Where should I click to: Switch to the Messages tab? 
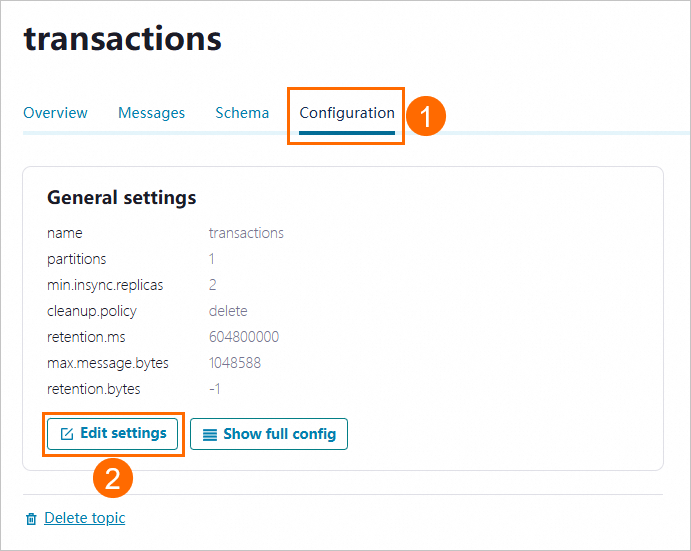(x=151, y=113)
